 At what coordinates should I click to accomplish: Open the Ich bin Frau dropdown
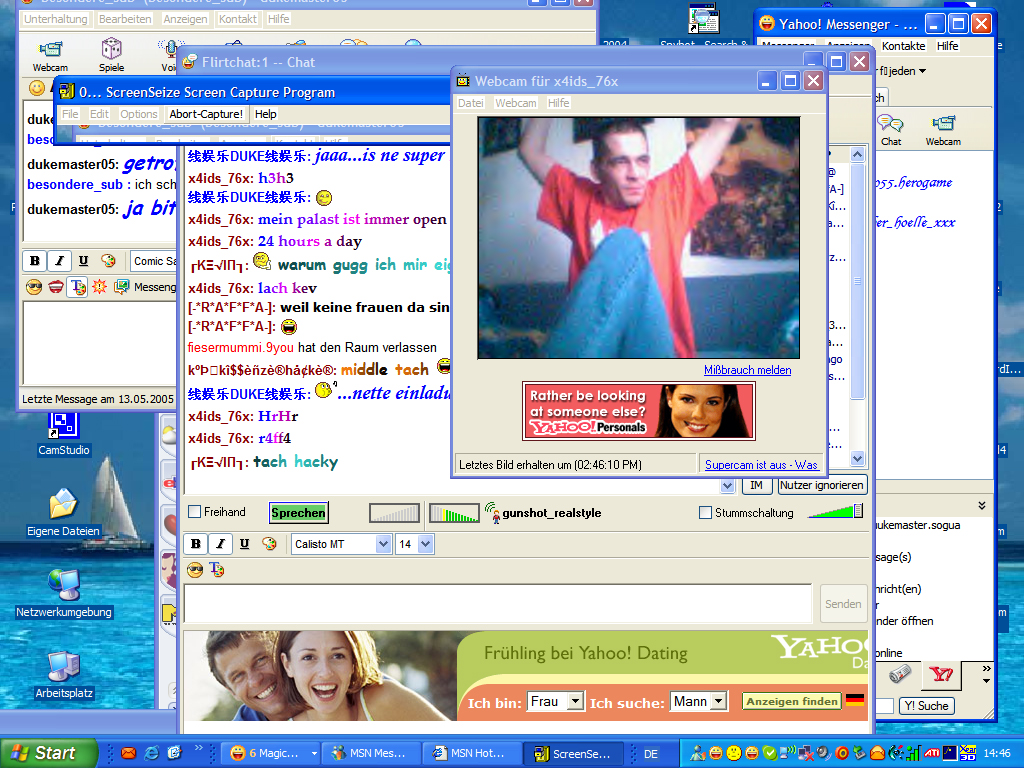pos(575,701)
